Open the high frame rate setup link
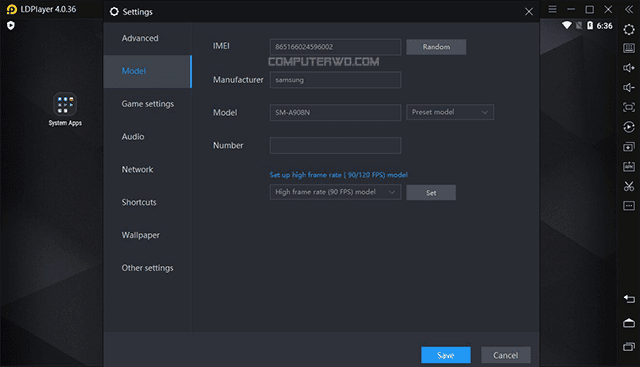This screenshot has width=640, height=367. [x=338, y=175]
